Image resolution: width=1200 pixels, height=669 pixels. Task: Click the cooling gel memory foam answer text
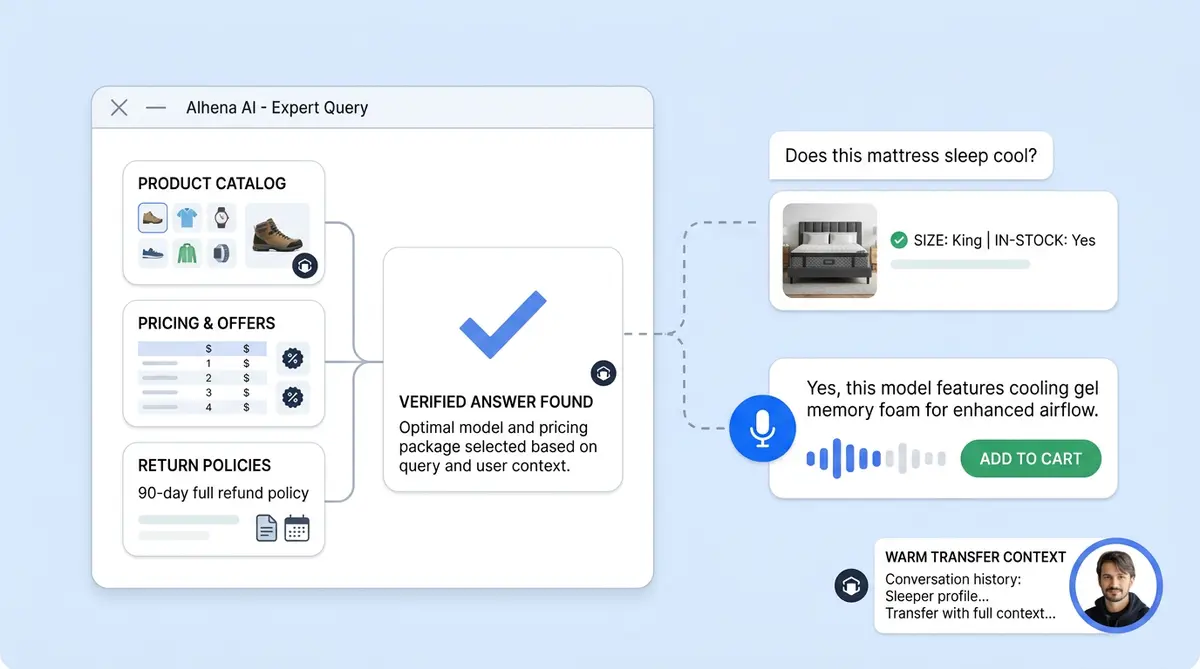953,399
